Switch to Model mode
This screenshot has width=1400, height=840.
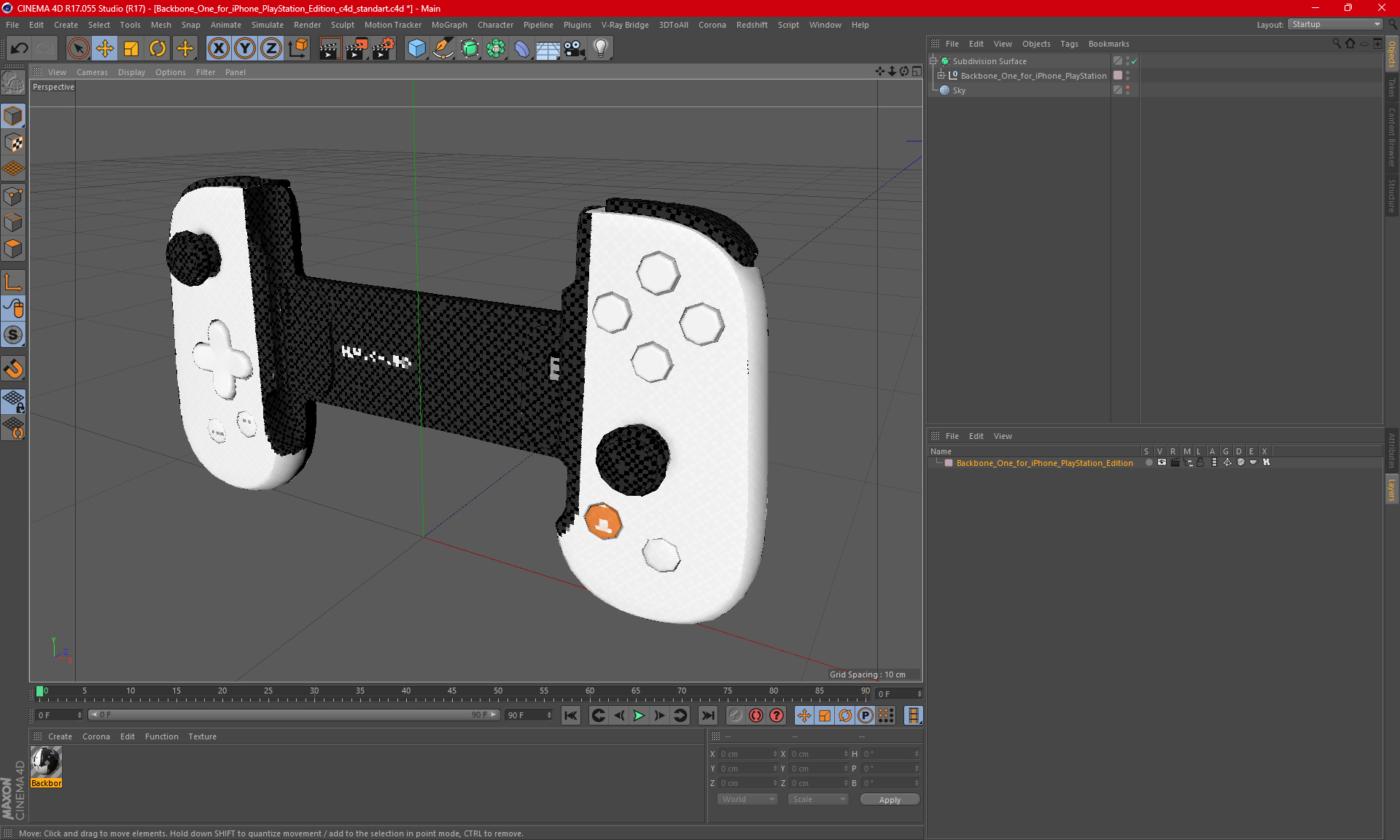coord(14,116)
